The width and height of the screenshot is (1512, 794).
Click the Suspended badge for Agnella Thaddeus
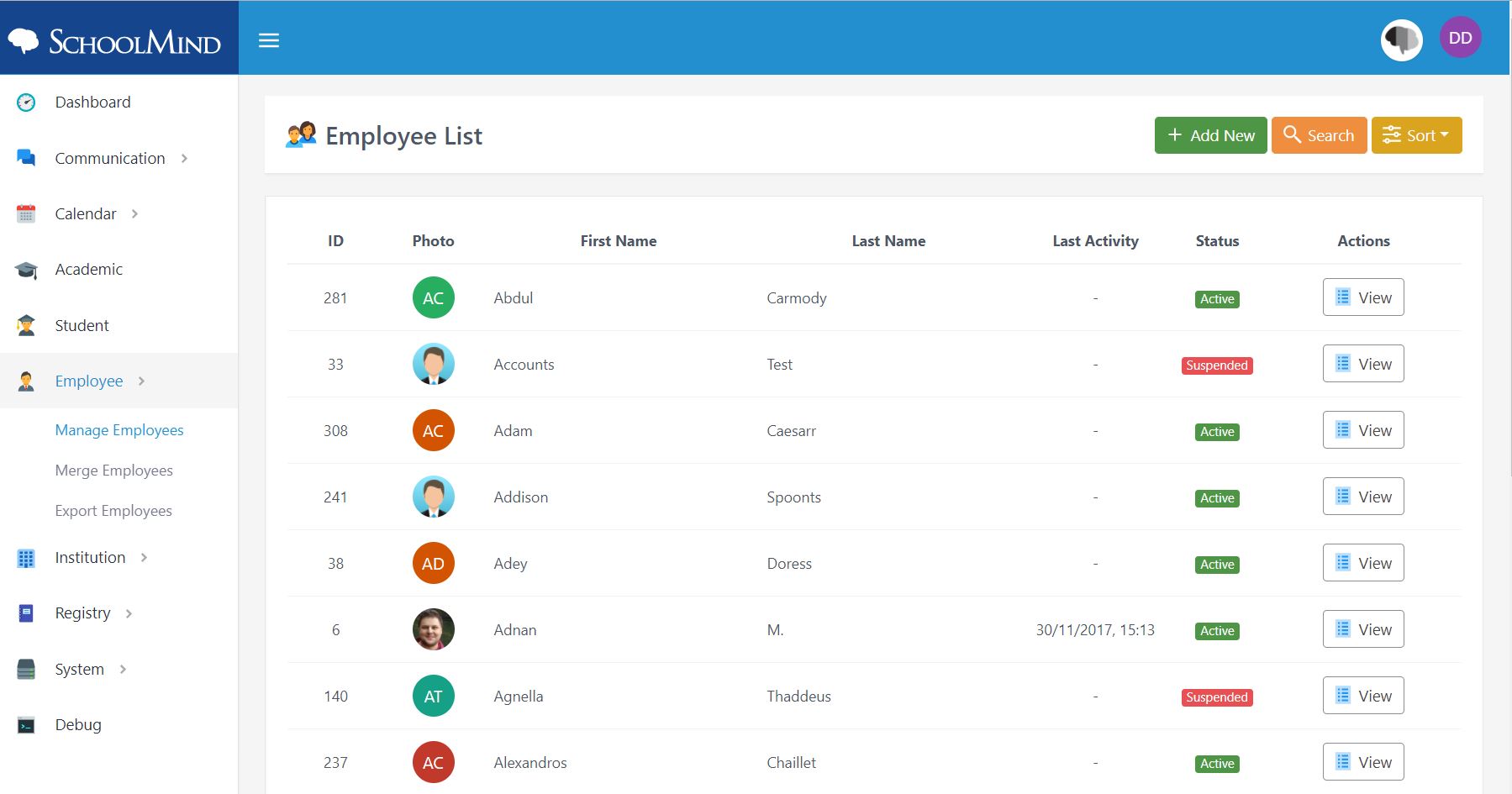pyautogui.click(x=1217, y=697)
